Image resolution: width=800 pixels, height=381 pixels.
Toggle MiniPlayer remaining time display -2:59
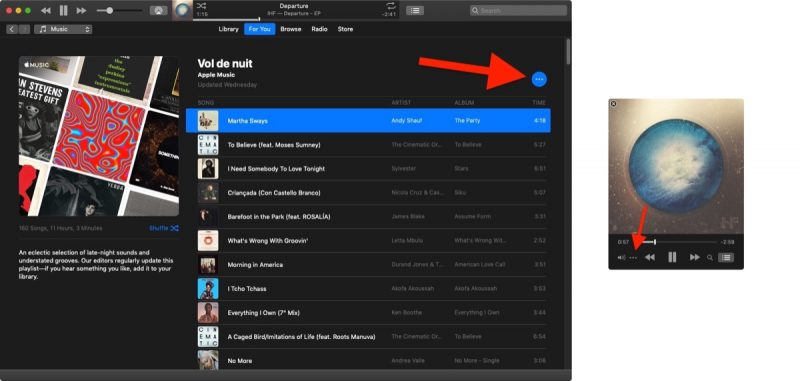click(727, 242)
